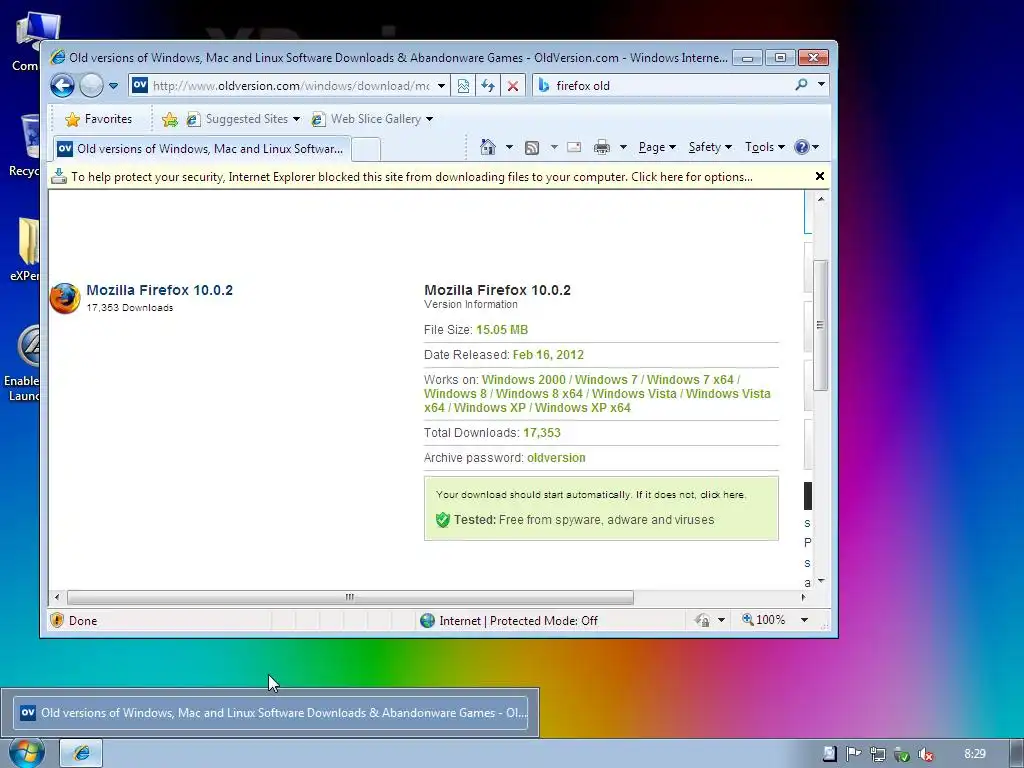Open the Windows Start orb
The image size is (1024, 768).
[x=26, y=753]
